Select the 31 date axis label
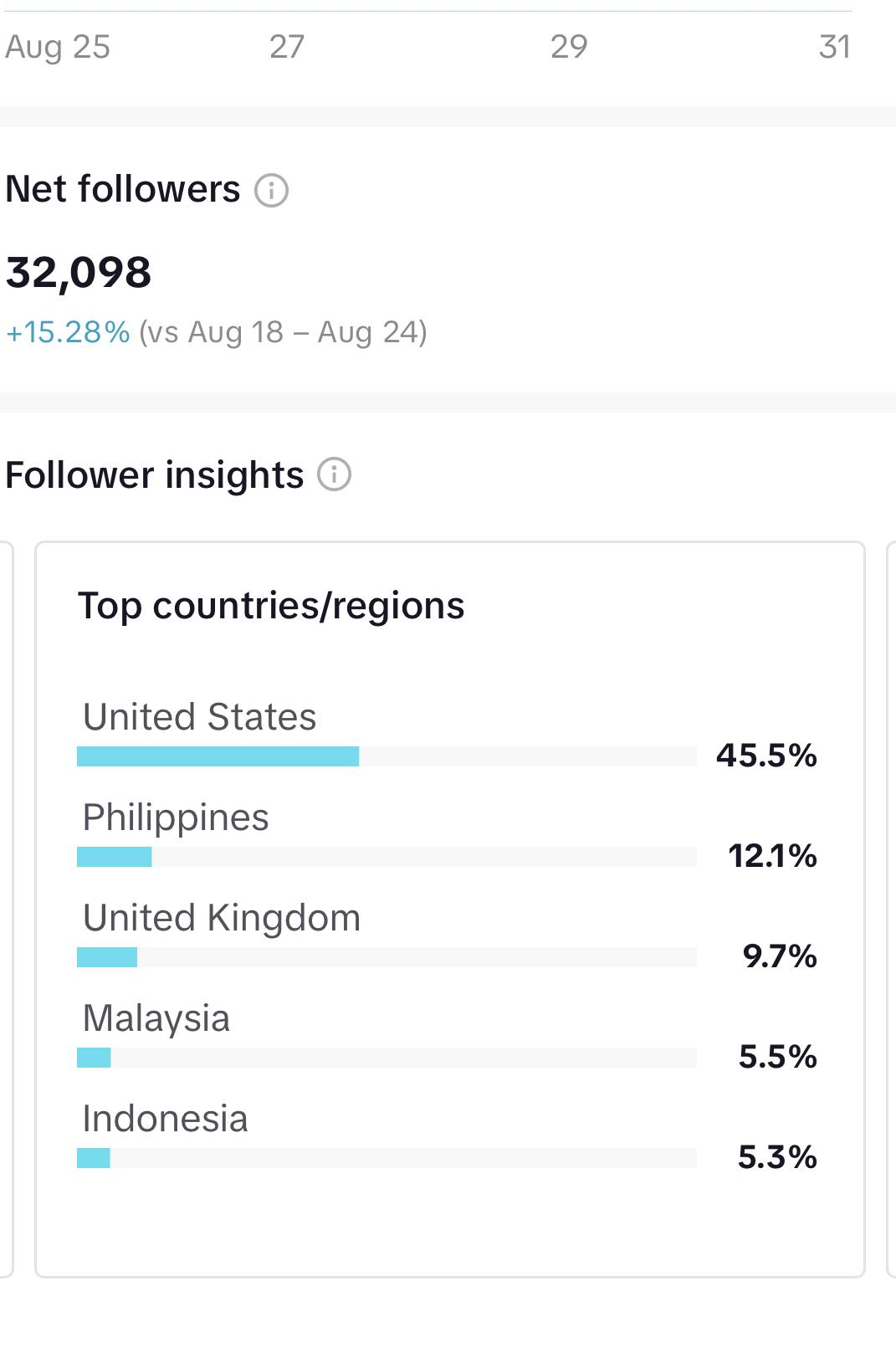896x1353 pixels. (834, 47)
